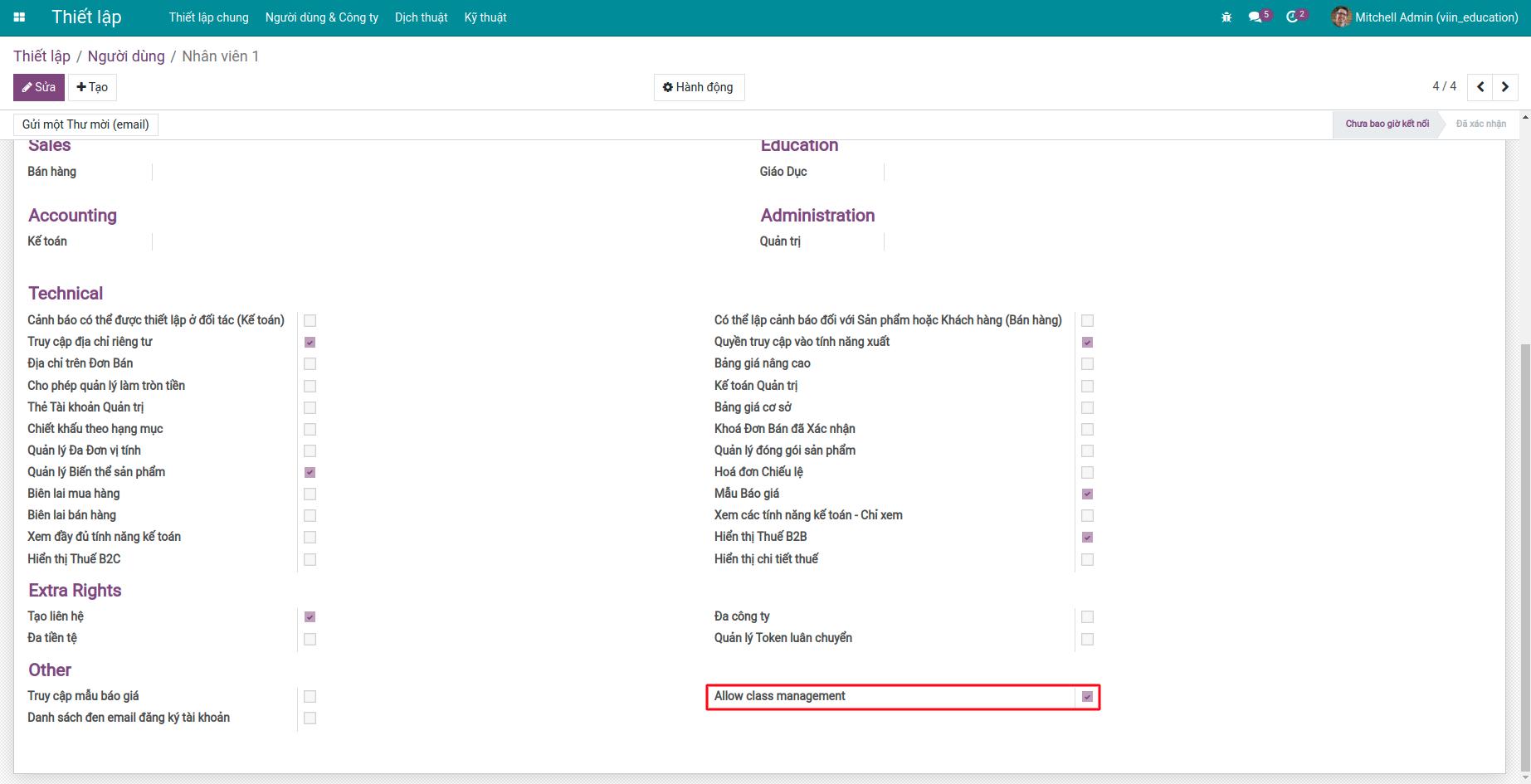
Task: Open the Hành động dropdown
Action: tap(699, 87)
